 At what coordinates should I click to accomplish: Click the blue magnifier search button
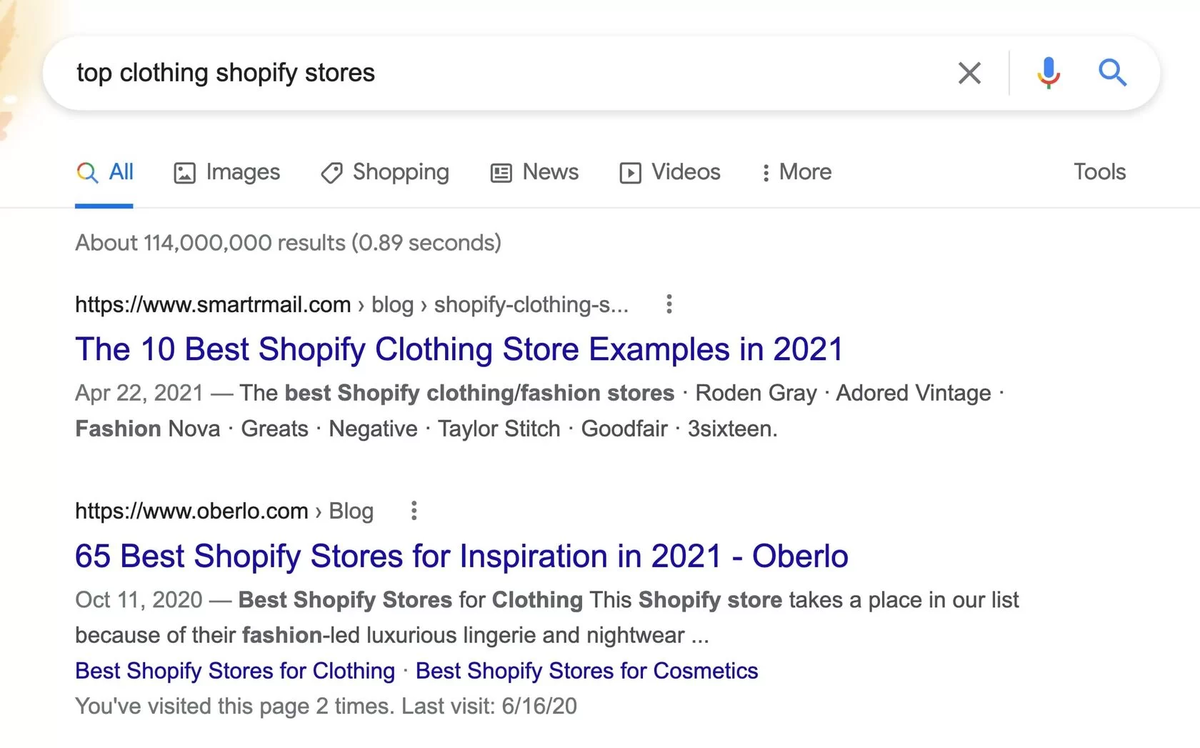[1112, 73]
